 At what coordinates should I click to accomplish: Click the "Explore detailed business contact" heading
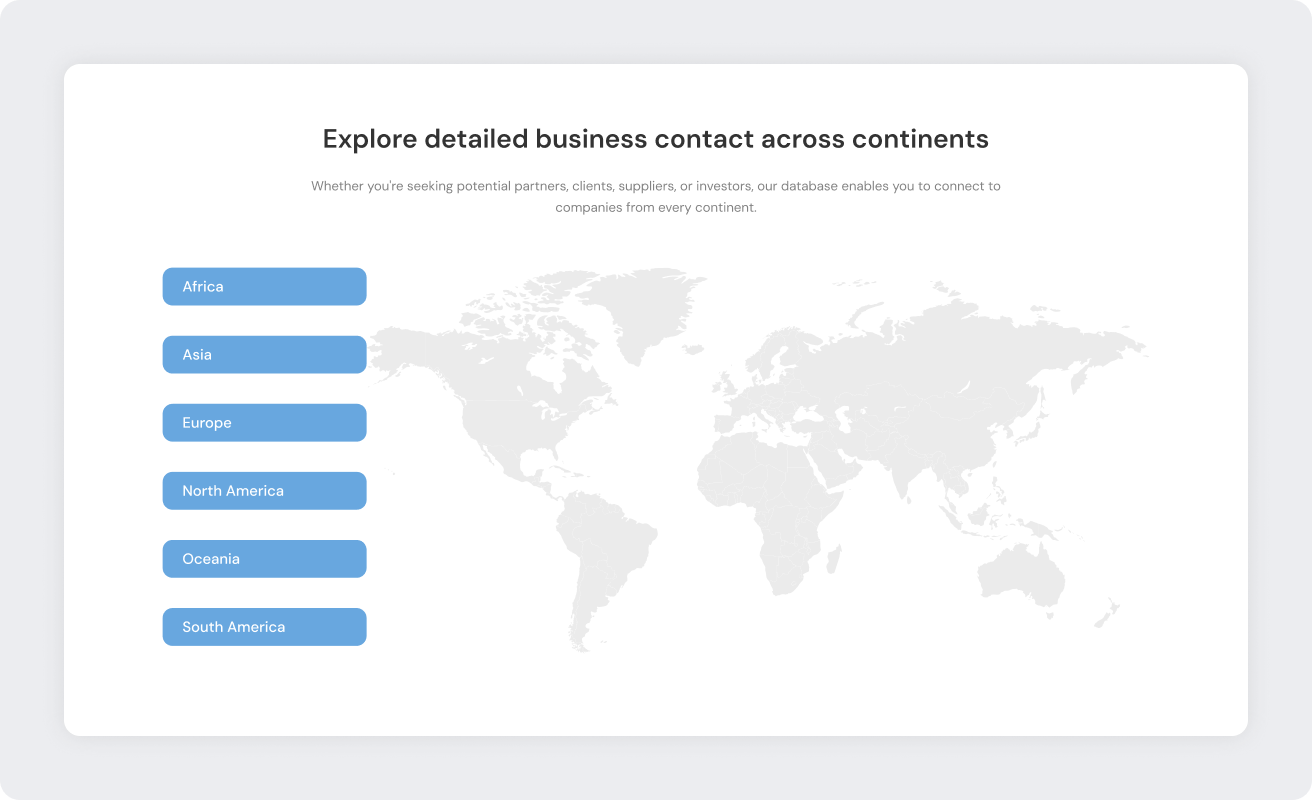[655, 139]
